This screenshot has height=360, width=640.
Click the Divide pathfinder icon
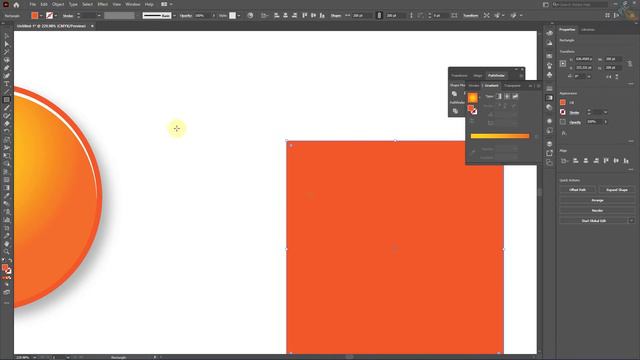(x=455, y=111)
